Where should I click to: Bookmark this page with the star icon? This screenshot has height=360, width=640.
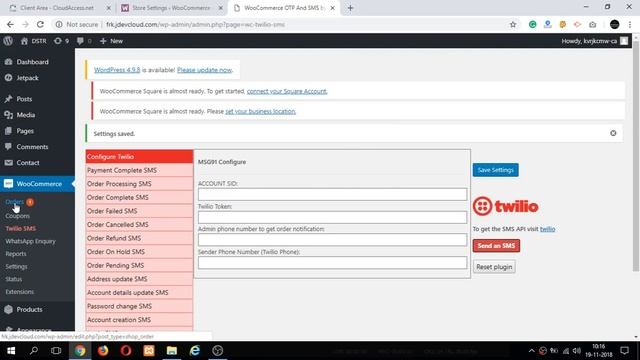513,24
